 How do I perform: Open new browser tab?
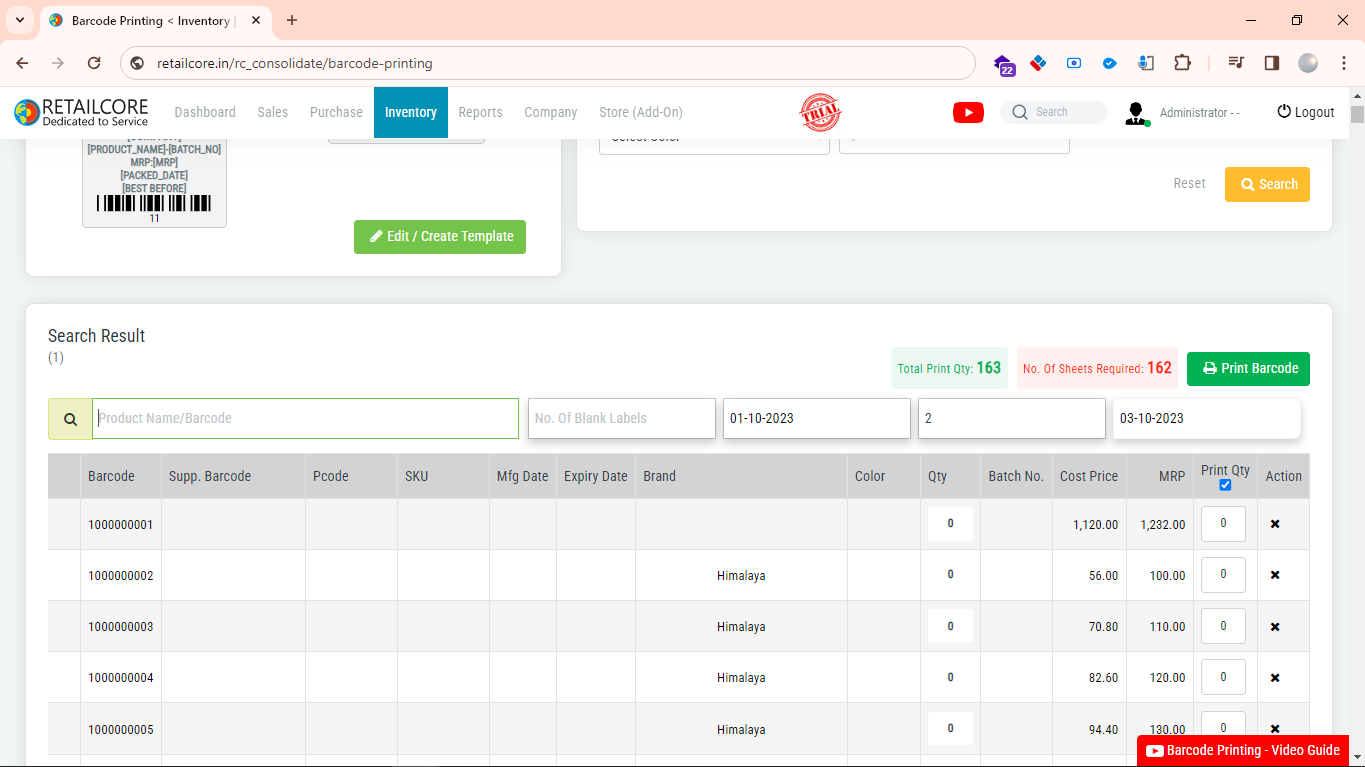pos(292,20)
